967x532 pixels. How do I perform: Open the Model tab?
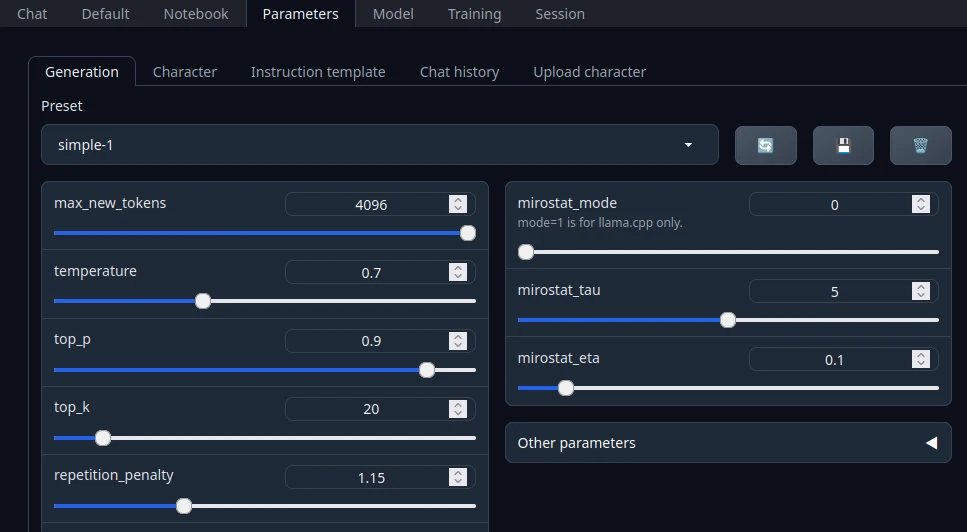pos(393,14)
